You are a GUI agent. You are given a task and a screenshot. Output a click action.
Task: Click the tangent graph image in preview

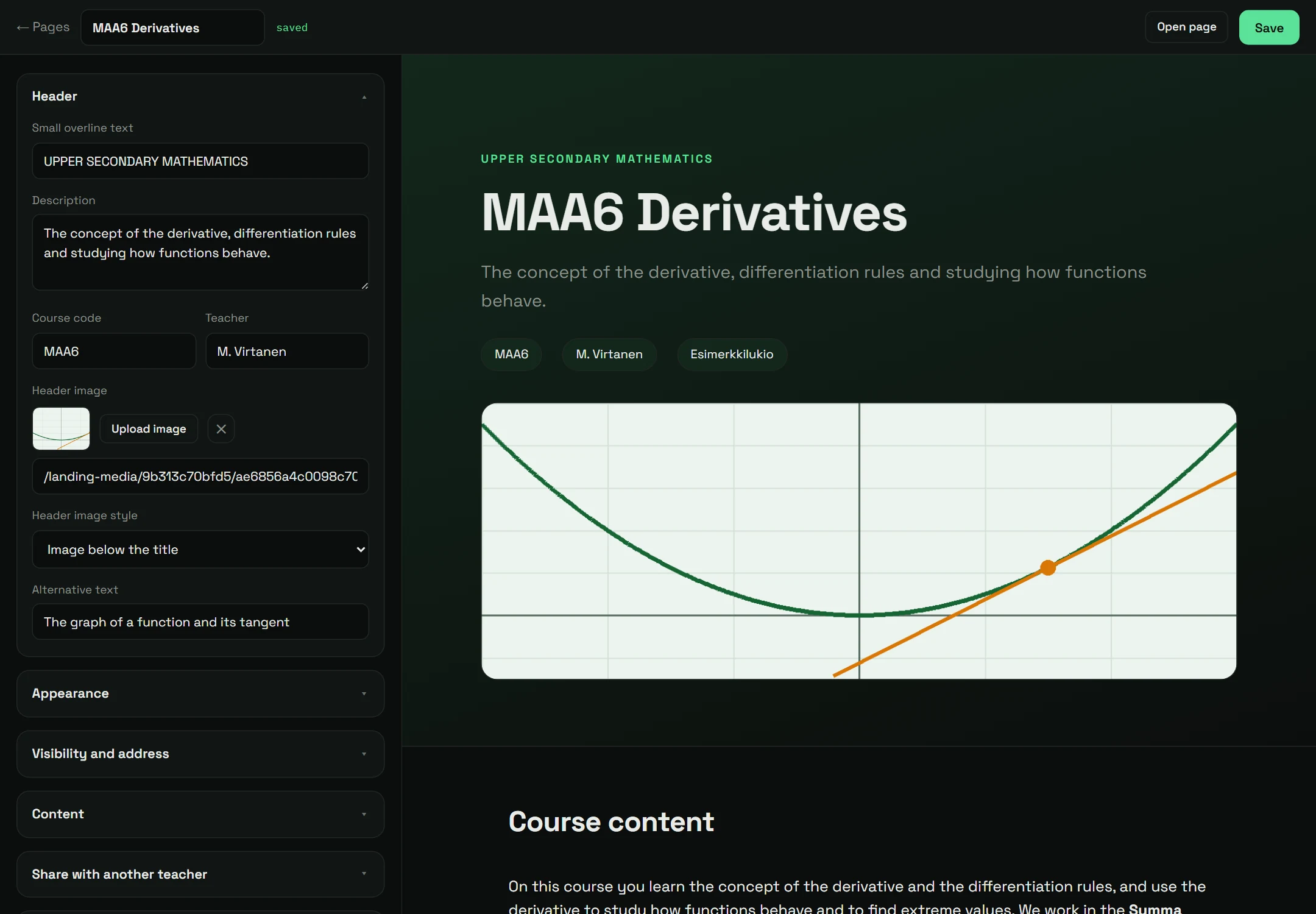point(858,541)
